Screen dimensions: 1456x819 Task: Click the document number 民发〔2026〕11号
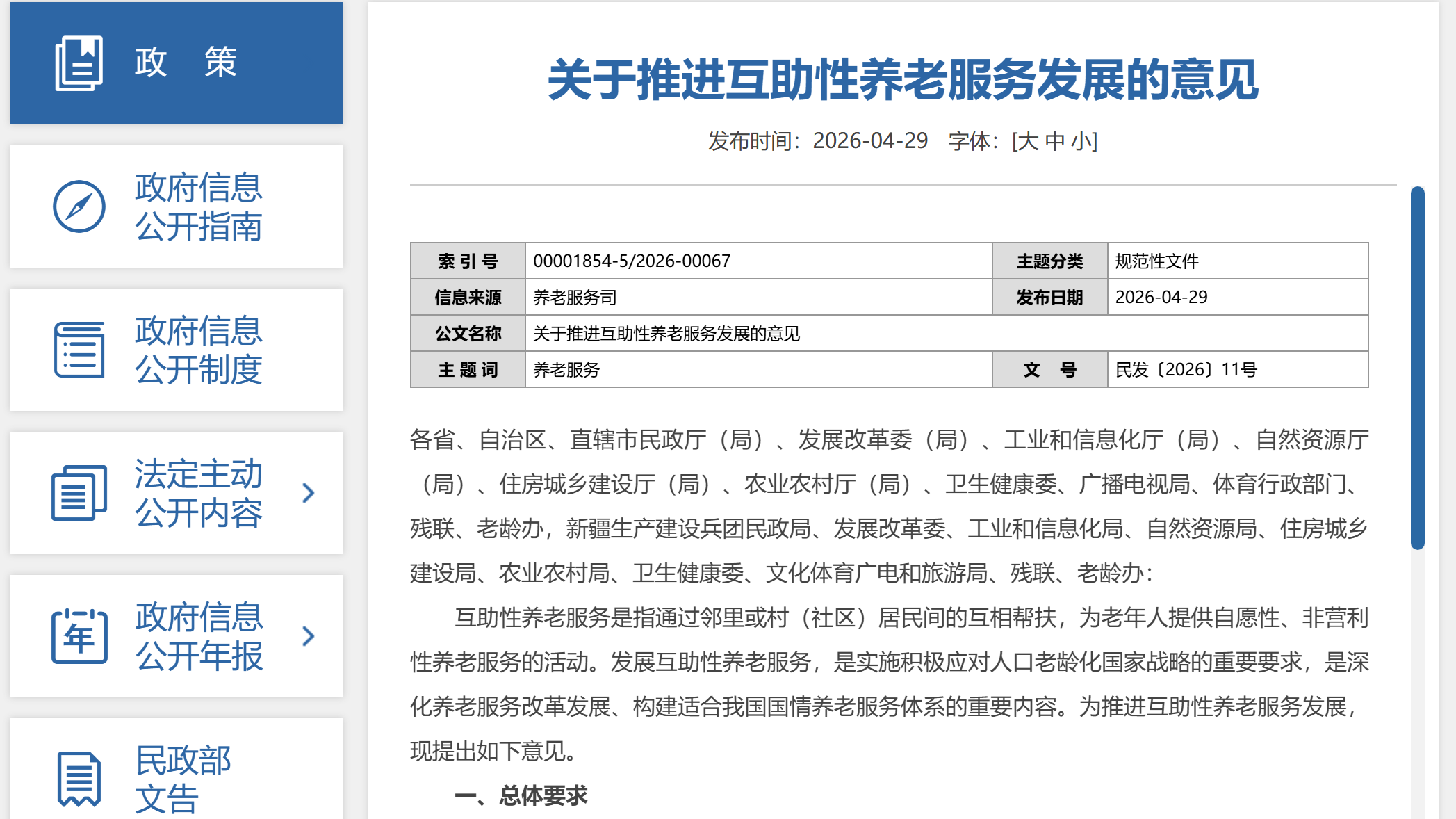click(1186, 369)
